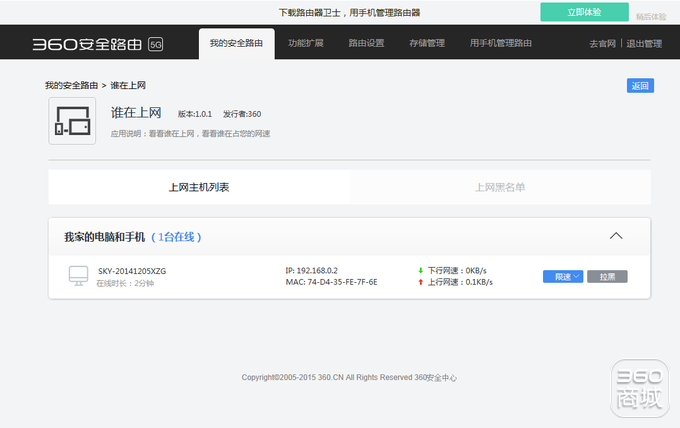This screenshot has height=428, width=680.
Task: Click the 上行网速：0.1KB/s text
Action: pyautogui.click(x=460, y=282)
